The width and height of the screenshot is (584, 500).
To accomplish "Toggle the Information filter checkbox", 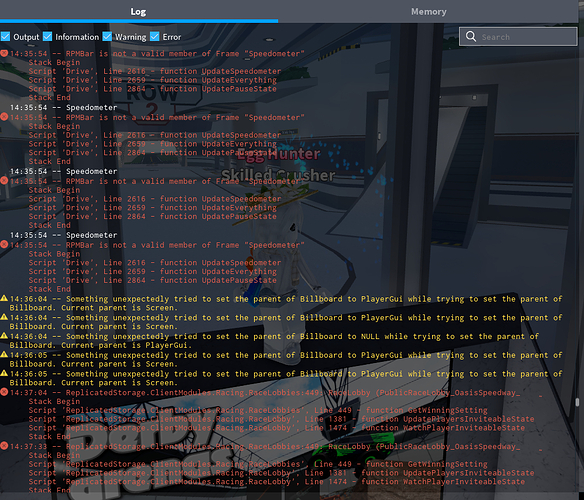I will pyautogui.click(x=47, y=37).
